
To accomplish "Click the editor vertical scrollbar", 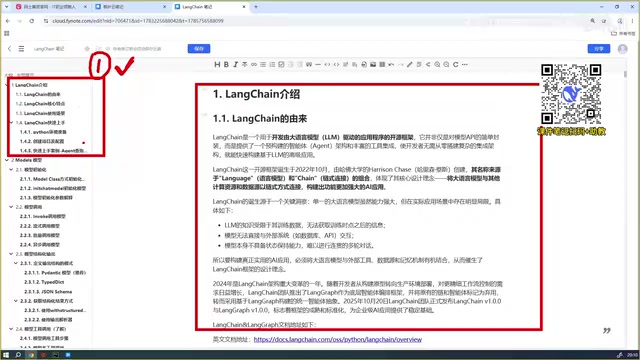I will coord(625,74).
